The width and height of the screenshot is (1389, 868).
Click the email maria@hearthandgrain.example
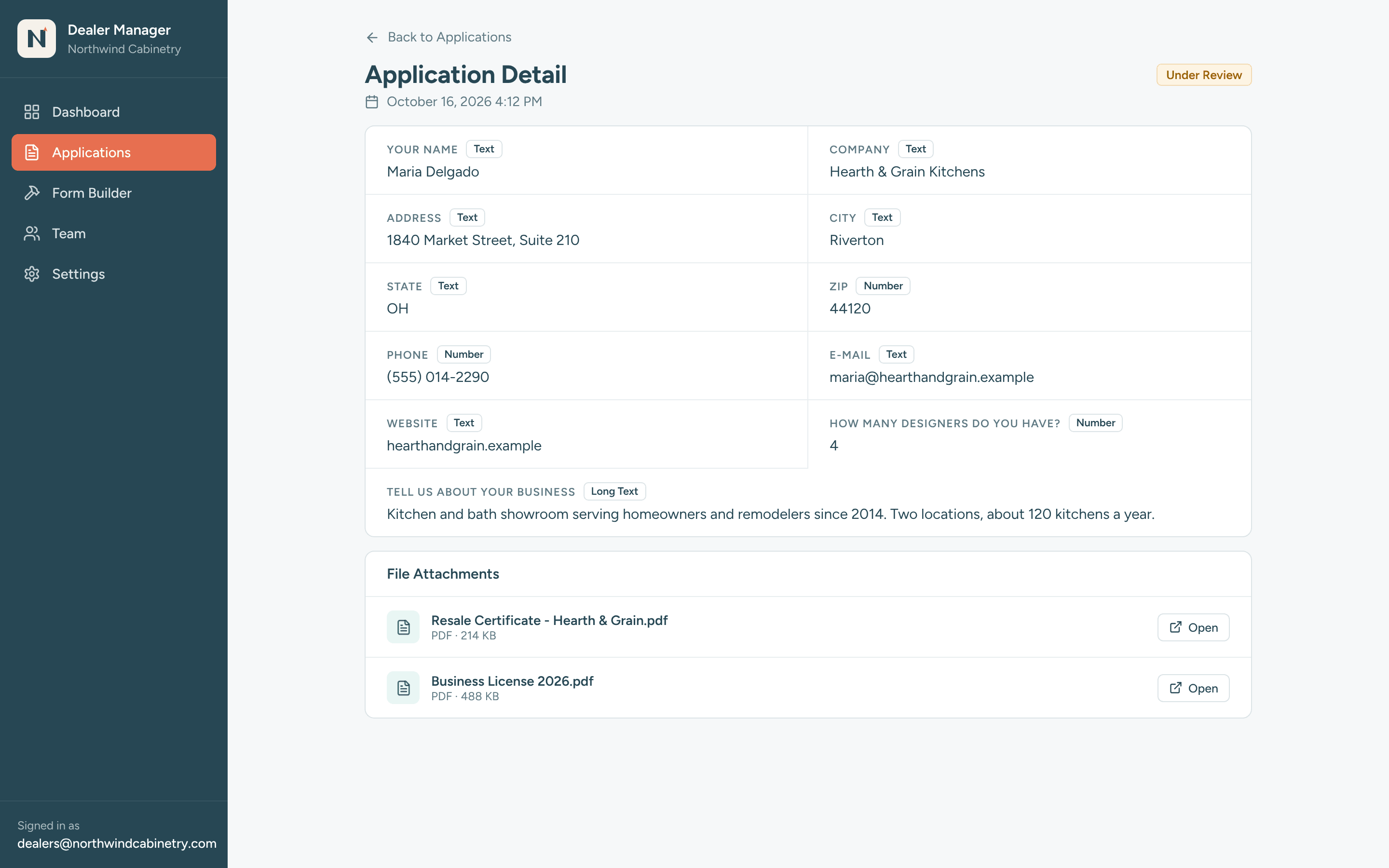pyautogui.click(x=932, y=377)
